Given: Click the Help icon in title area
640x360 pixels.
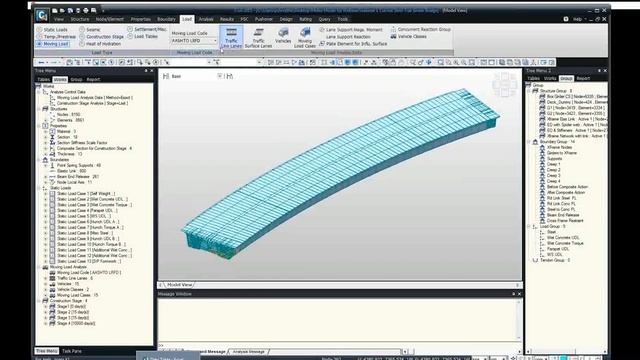Looking at the screenshot, I should click(x=566, y=19).
